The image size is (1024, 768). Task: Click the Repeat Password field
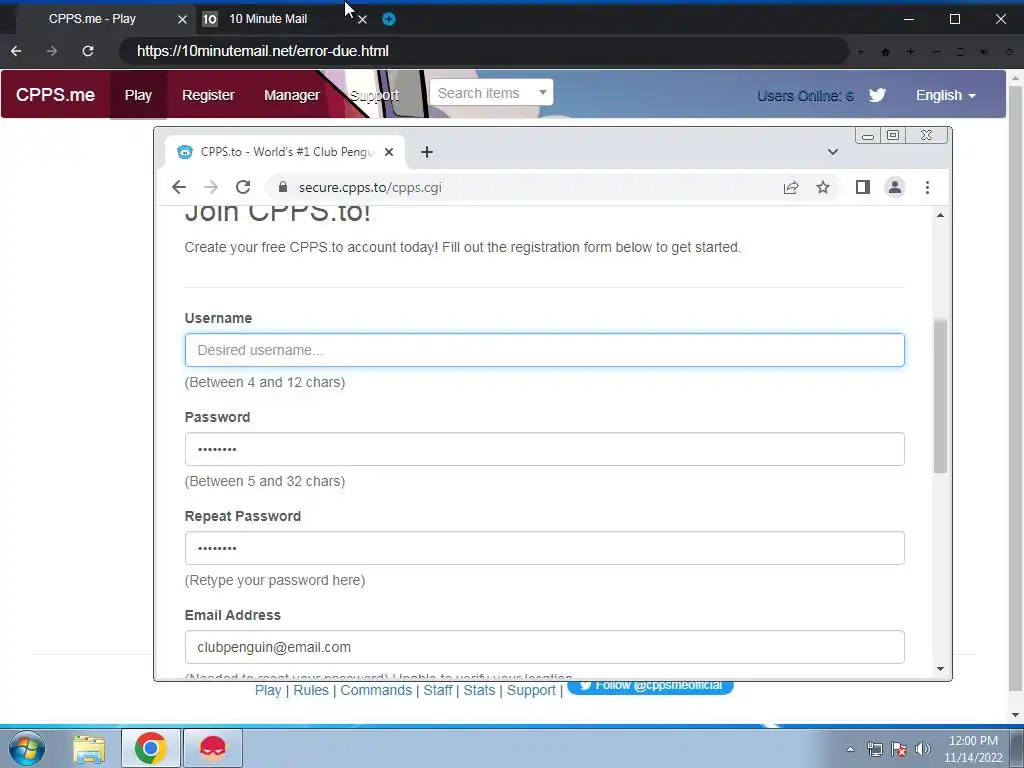545,548
